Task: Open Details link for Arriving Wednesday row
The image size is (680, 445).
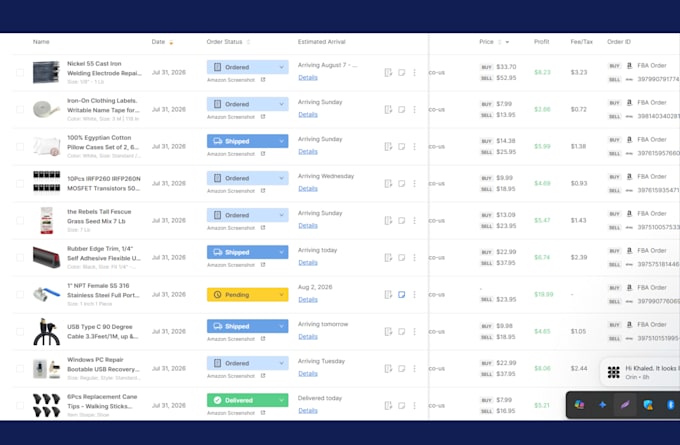Action: 308,189
